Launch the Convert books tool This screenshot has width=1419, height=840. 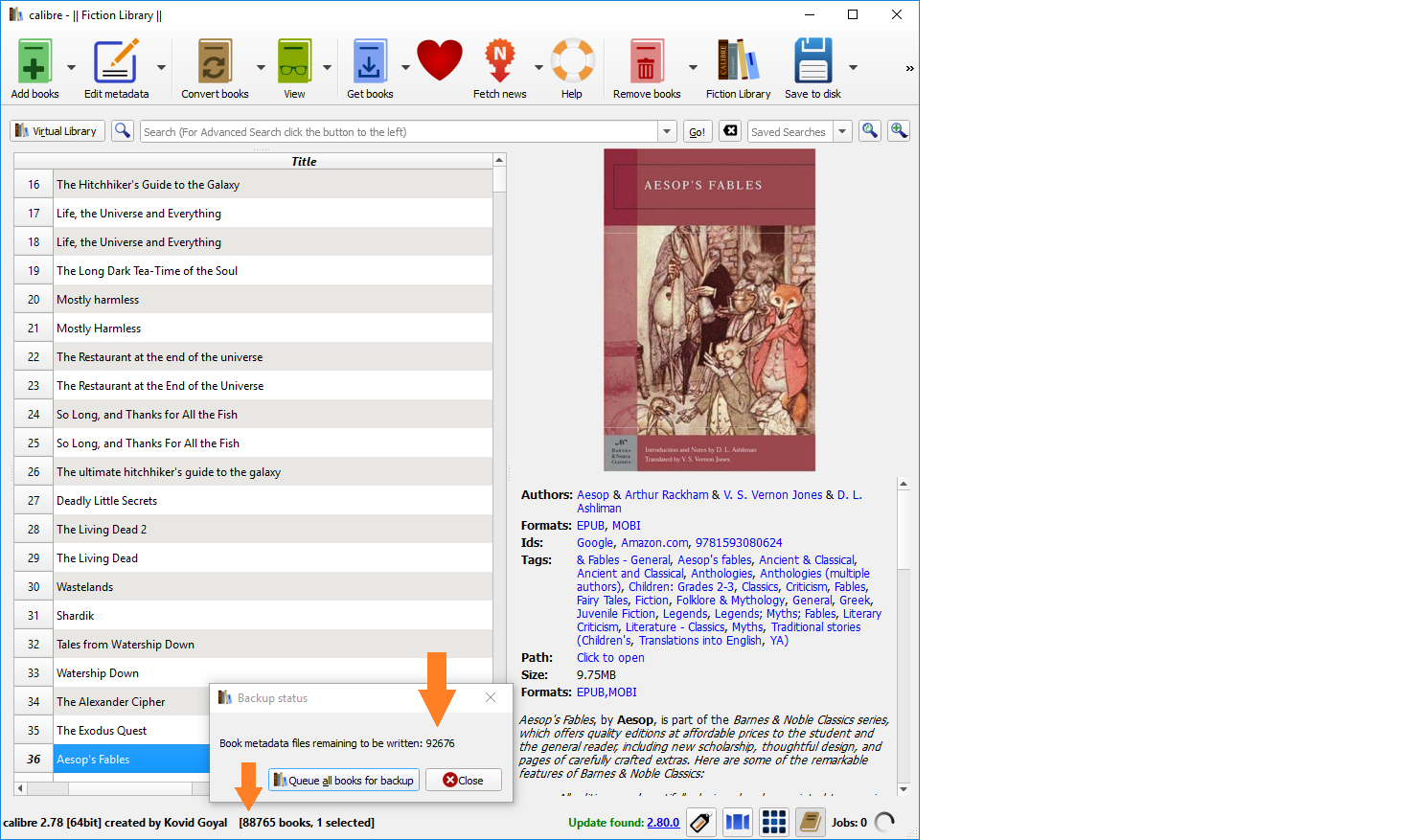click(x=215, y=61)
